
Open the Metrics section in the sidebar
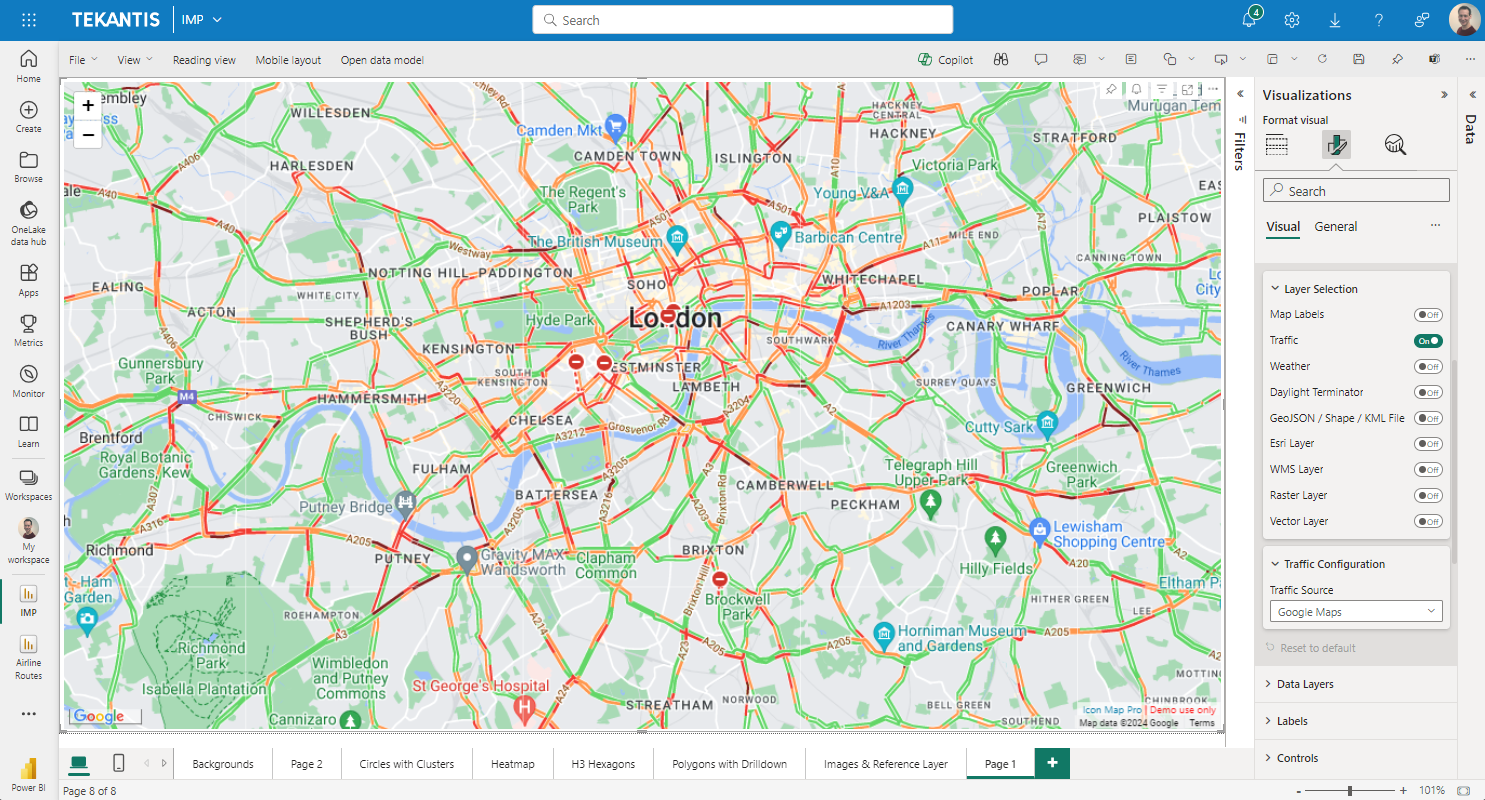(x=28, y=328)
